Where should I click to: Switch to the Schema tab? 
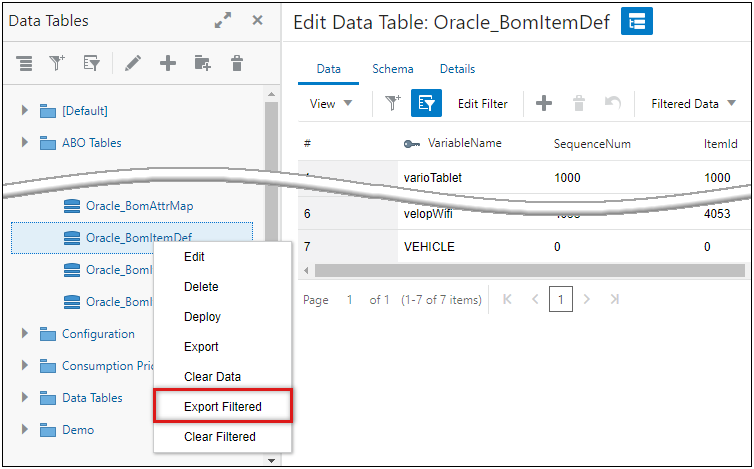click(x=392, y=69)
